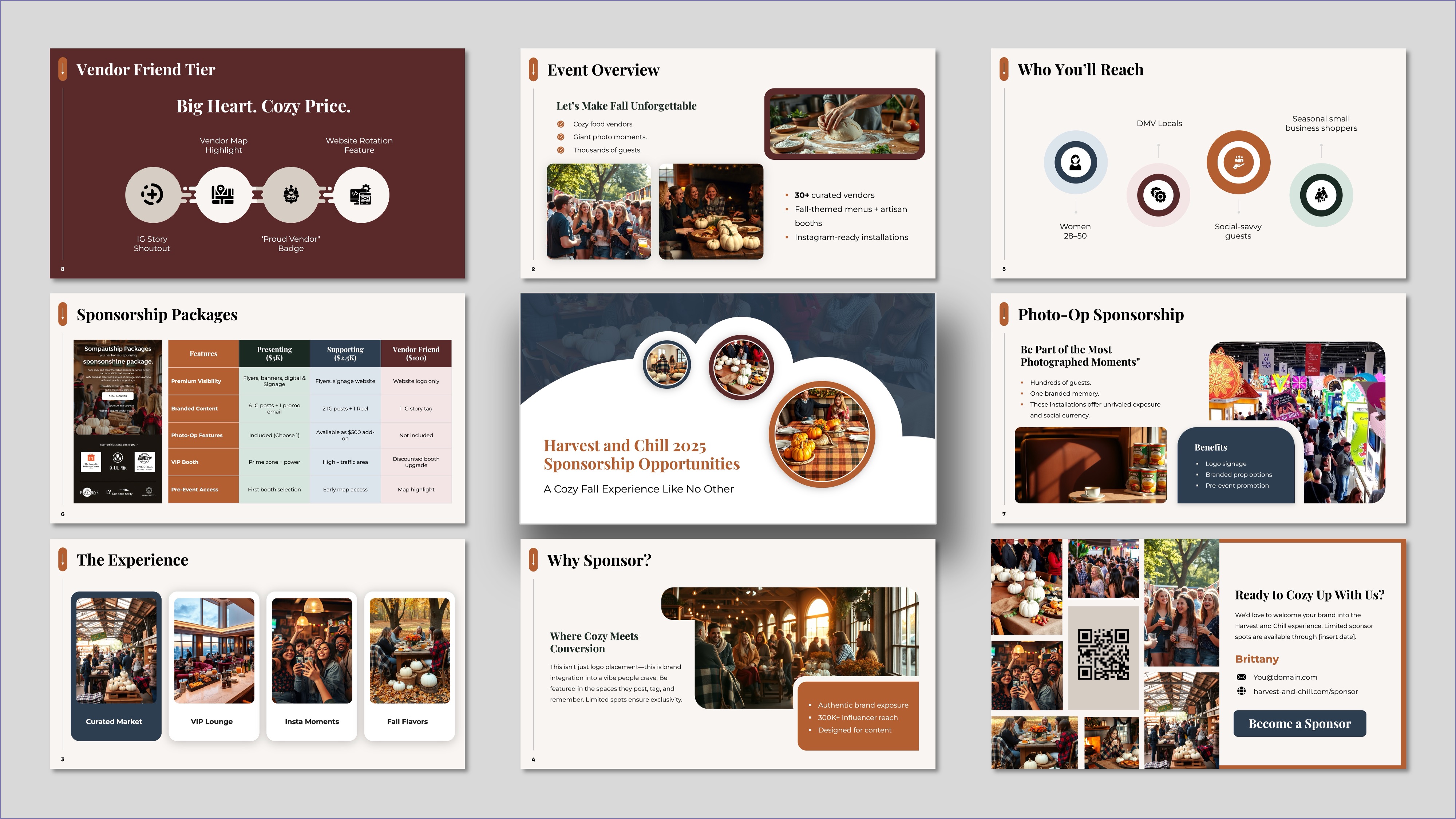Image resolution: width=1456 pixels, height=819 pixels.
Task: Click the Presenting ($5K) table header
Action: point(274,354)
